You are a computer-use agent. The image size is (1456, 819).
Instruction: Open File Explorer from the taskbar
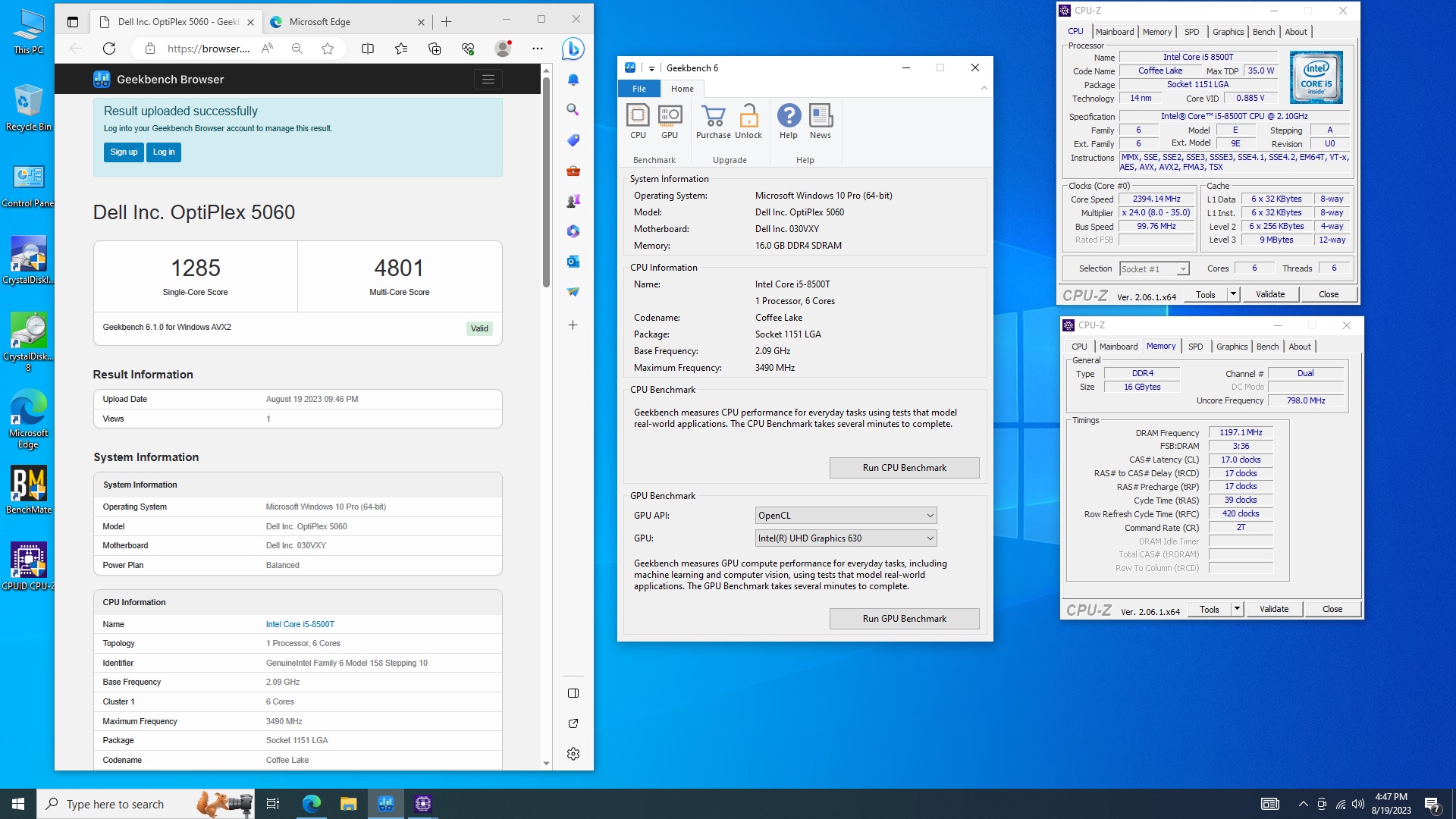click(348, 804)
